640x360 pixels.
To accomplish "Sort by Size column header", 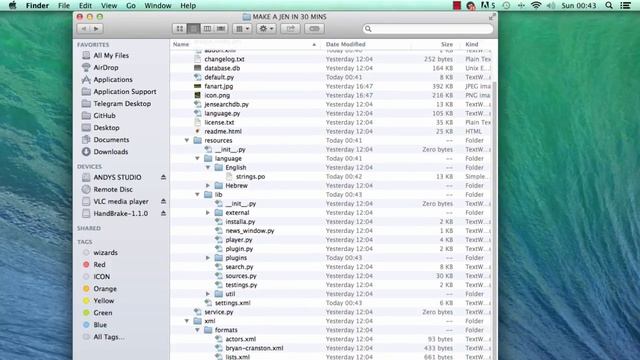I will tap(447, 44).
